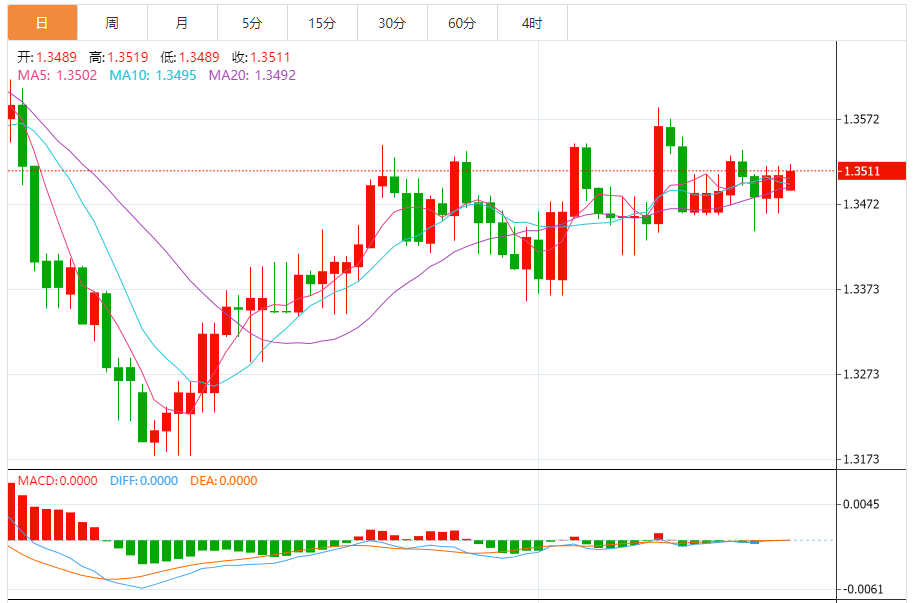Click the 1.3373 price axis label
This screenshot has width=913, height=603.
click(861, 289)
